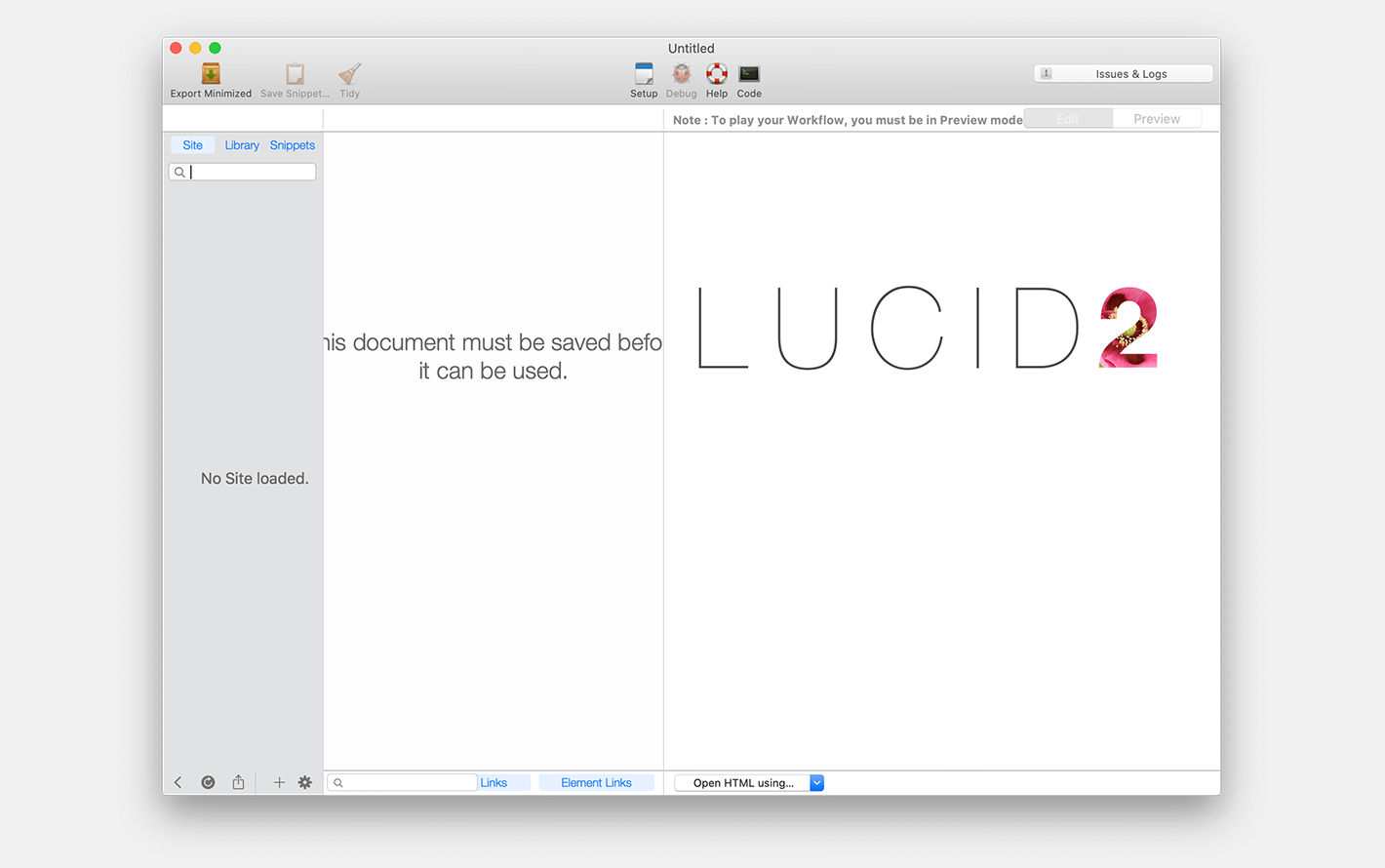Click the Preview mode note text
The height and width of the screenshot is (868, 1385).
click(x=848, y=120)
